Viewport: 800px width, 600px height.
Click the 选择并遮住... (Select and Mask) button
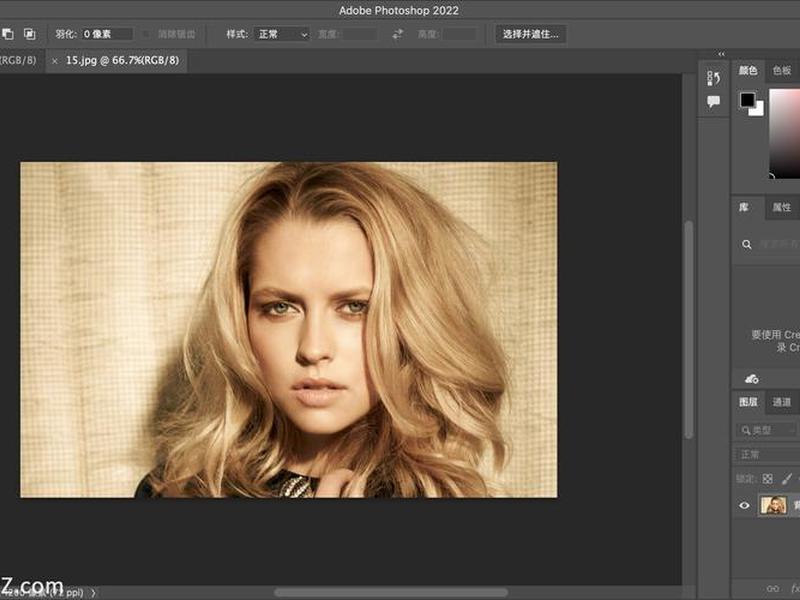pyautogui.click(x=531, y=34)
